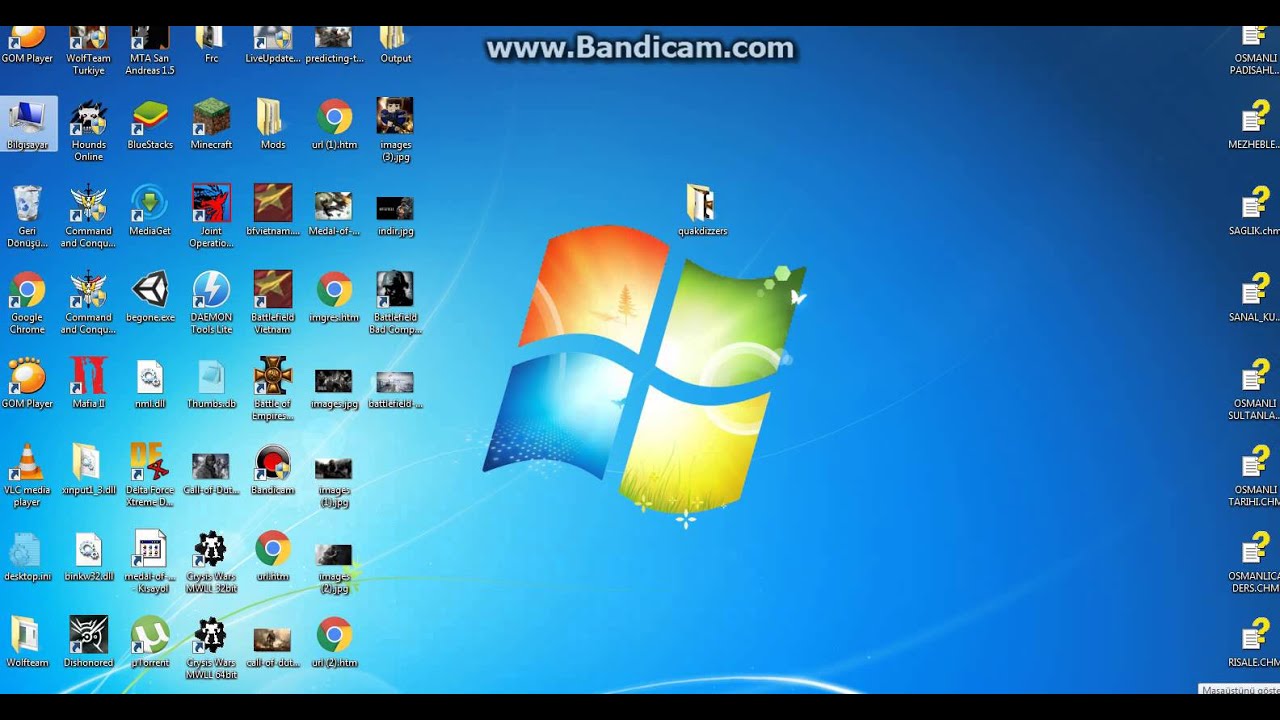
Task: Launch Crysis Wars MWLL 32bit
Action: pyautogui.click(x=211, y=562)
